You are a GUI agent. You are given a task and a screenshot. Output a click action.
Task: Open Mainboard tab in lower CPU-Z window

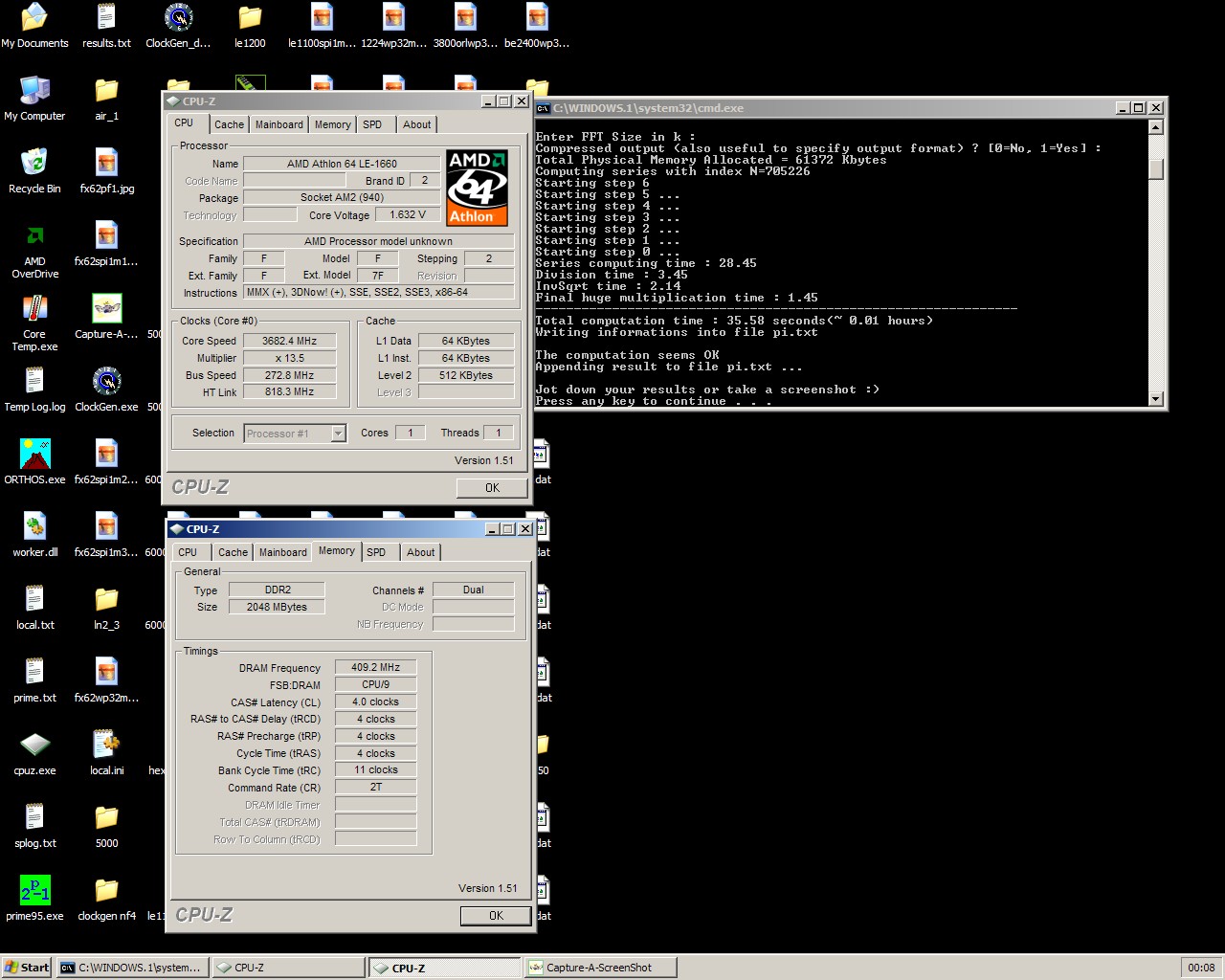pos(283,552)
